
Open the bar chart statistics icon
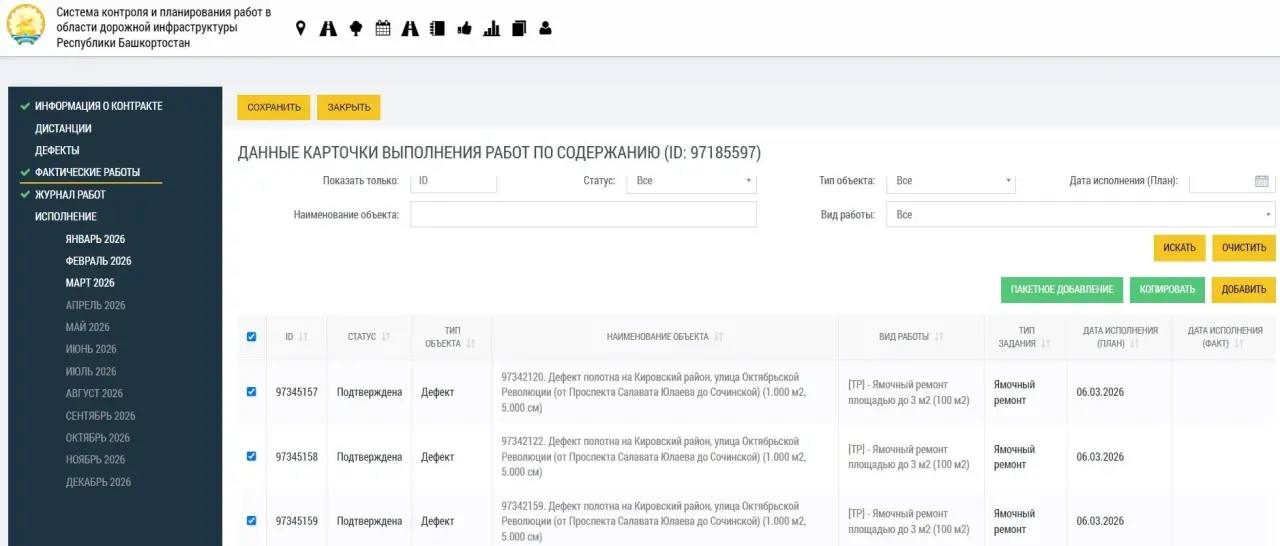pos(491,29)
